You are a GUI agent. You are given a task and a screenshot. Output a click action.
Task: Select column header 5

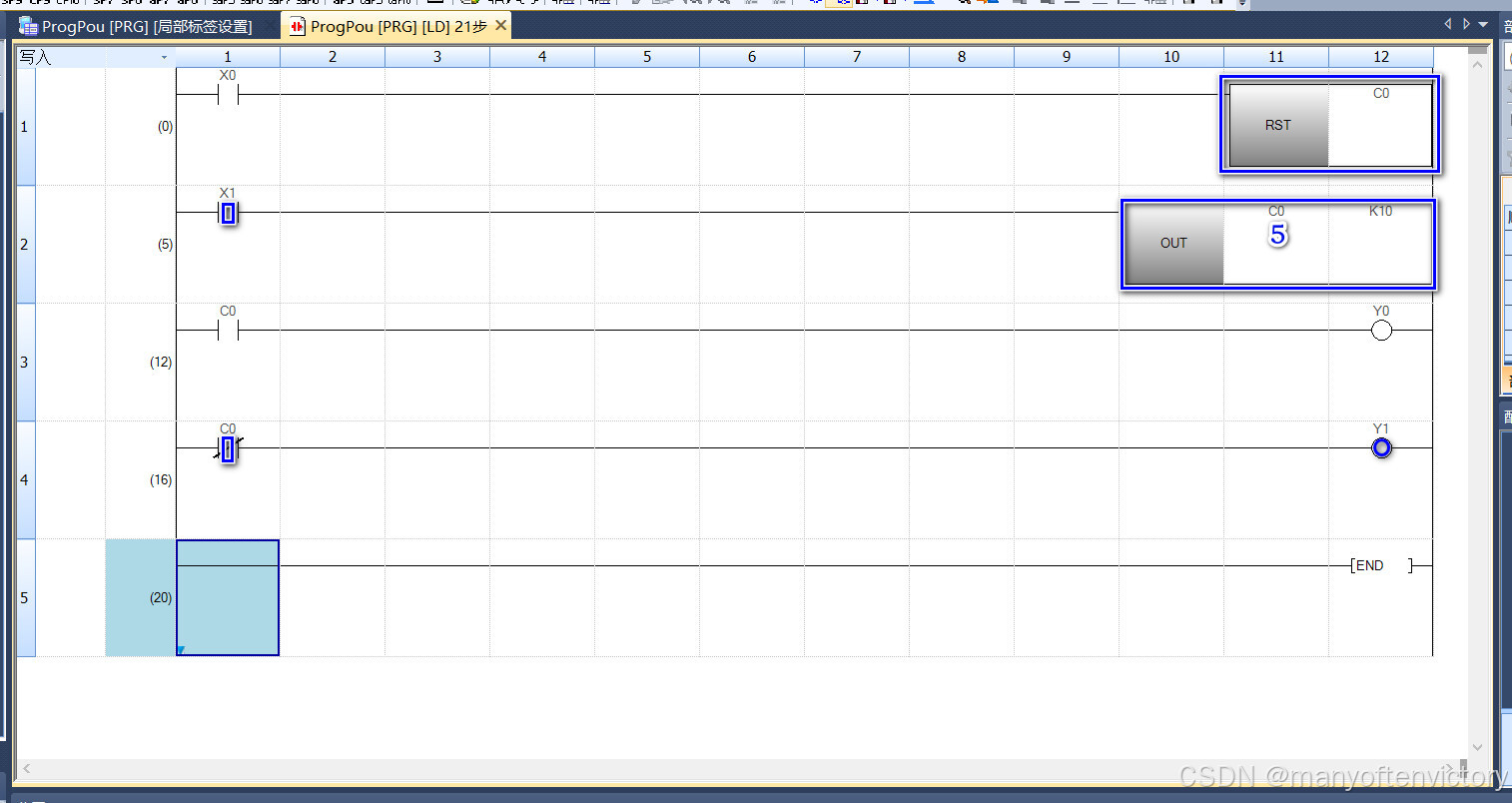coord(647,57)
